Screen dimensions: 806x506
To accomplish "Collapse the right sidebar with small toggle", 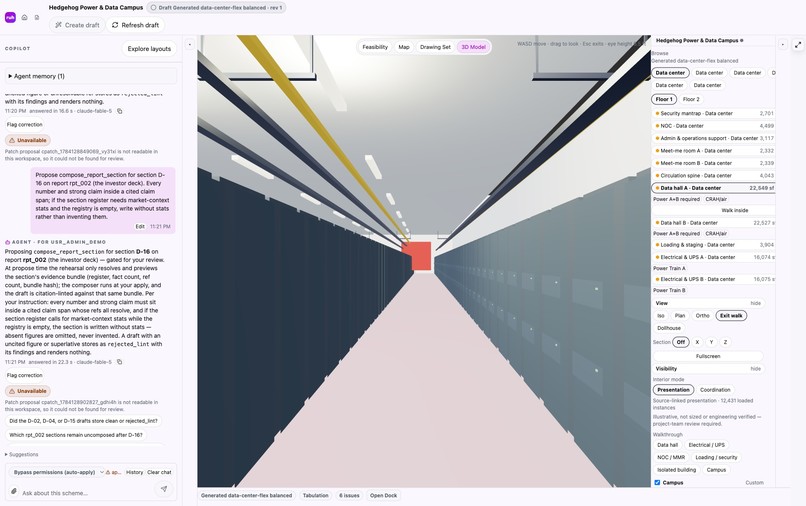I will (x=782, y=45).
